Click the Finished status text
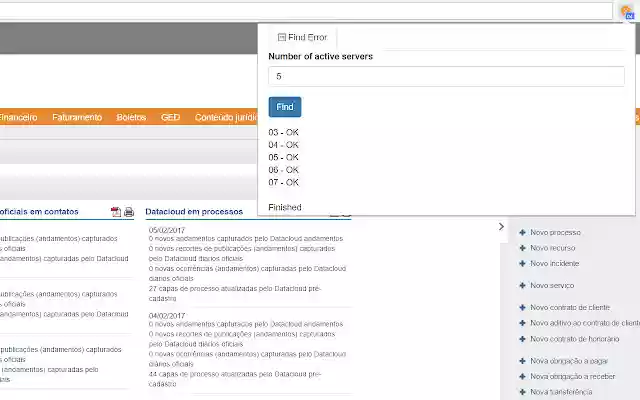 point(285,207)
